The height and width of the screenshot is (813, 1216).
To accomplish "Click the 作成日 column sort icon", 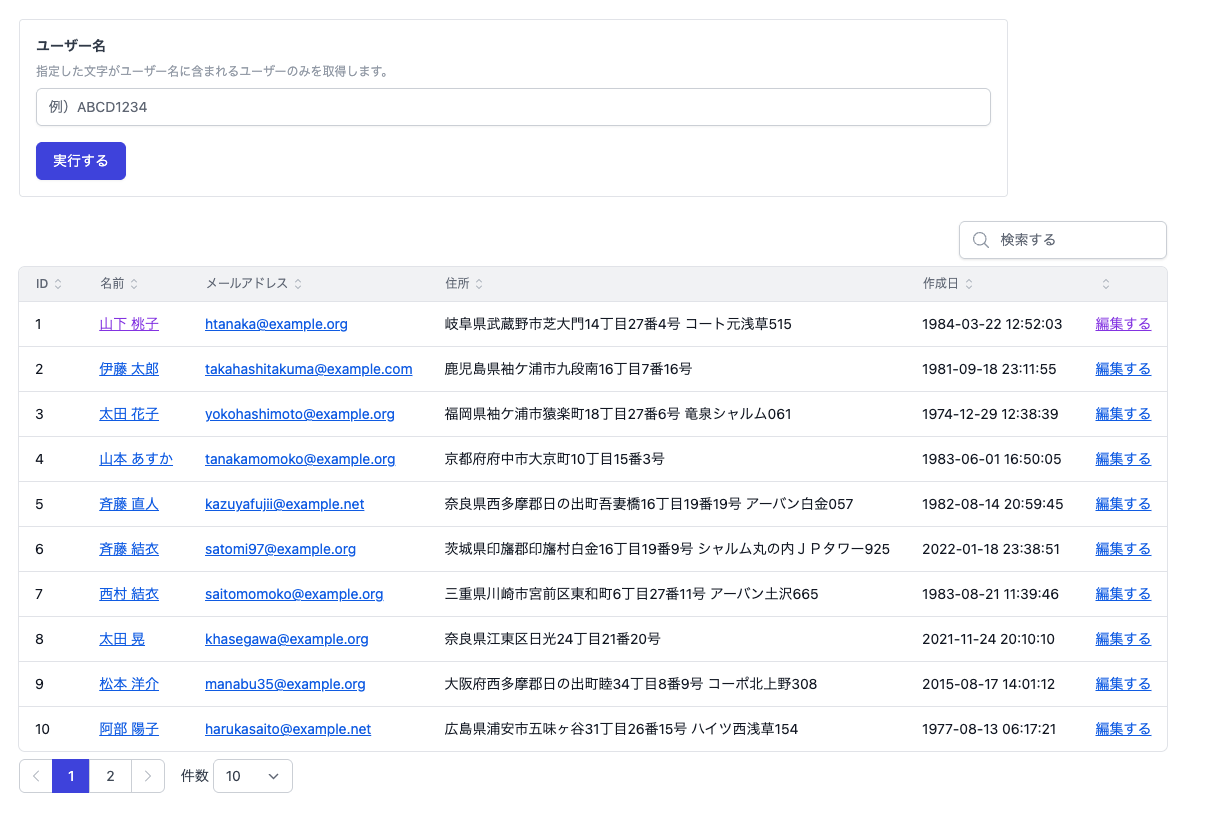I will click(x=969, y=284).
